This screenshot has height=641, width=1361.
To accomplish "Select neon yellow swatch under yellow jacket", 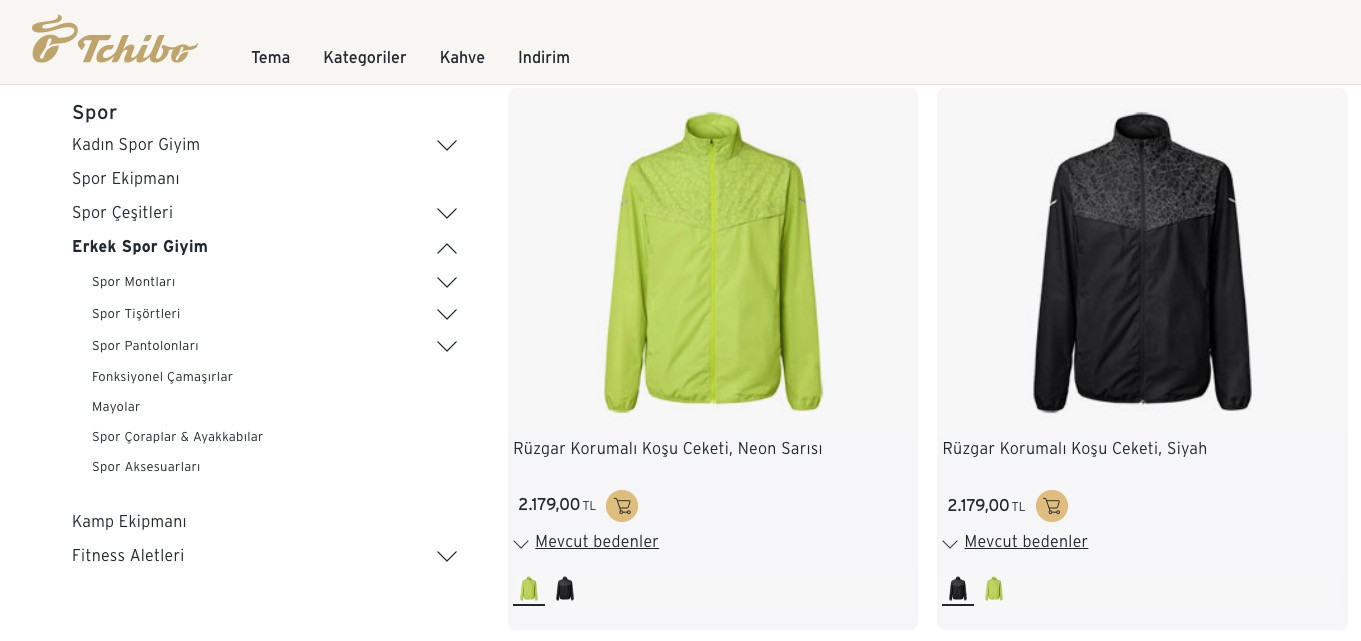I will tap(529, 589).
